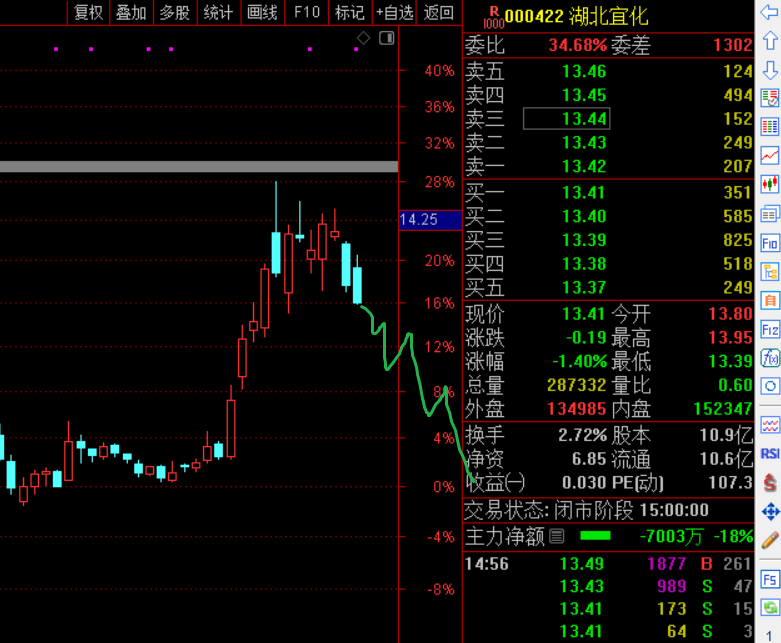Click the stock title 000422 湖北宜化
This screenshot has width=781, height=643.
tap(576, 16)
